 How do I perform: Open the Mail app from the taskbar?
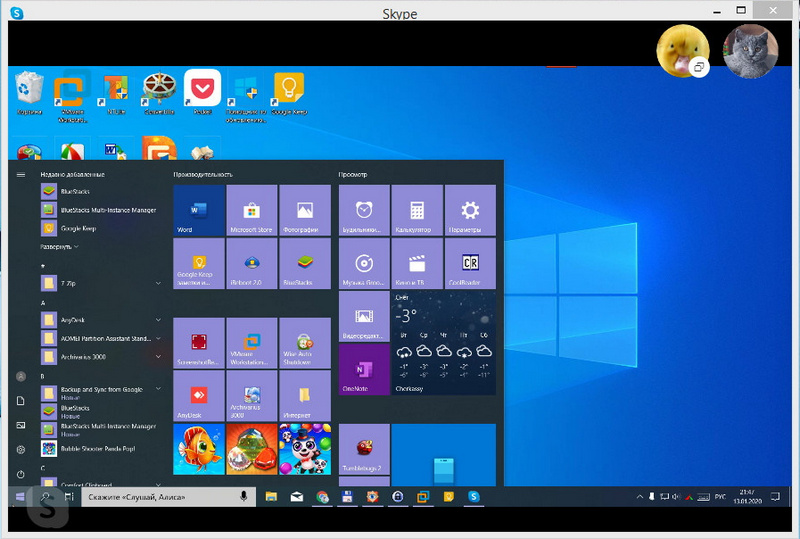[x=297, y=497]
